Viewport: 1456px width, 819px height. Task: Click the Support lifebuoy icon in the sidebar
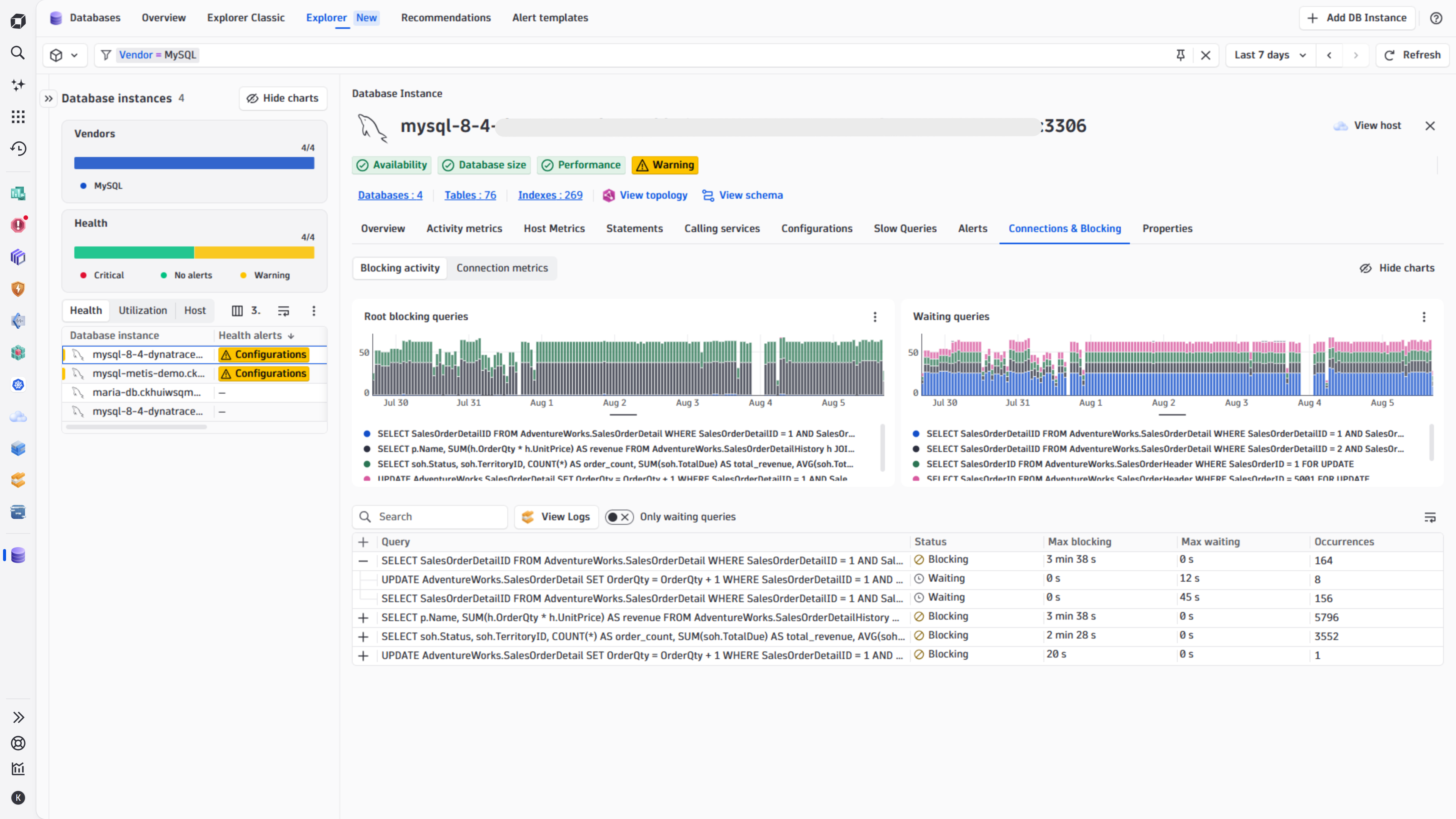point(18,743)
